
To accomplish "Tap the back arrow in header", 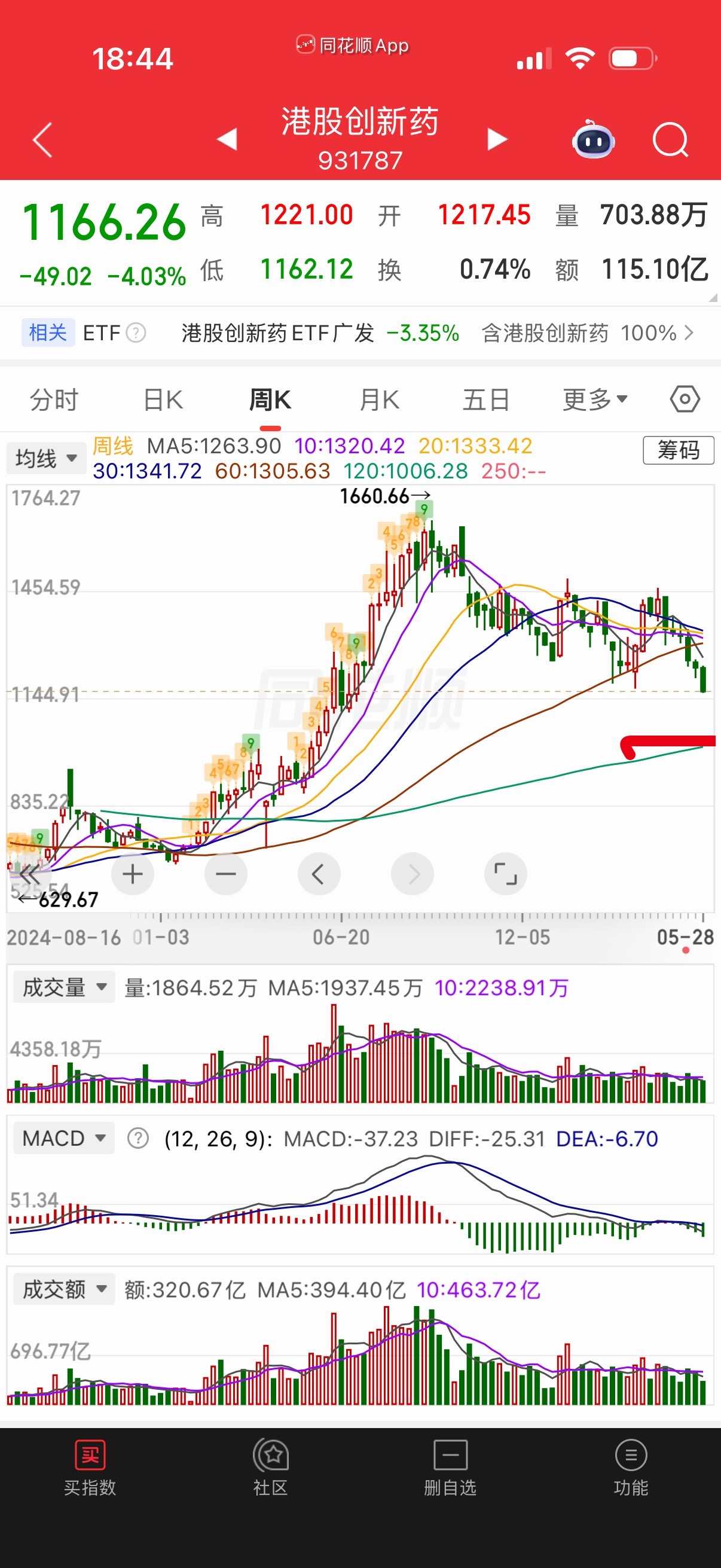I will tap(42, 140).
